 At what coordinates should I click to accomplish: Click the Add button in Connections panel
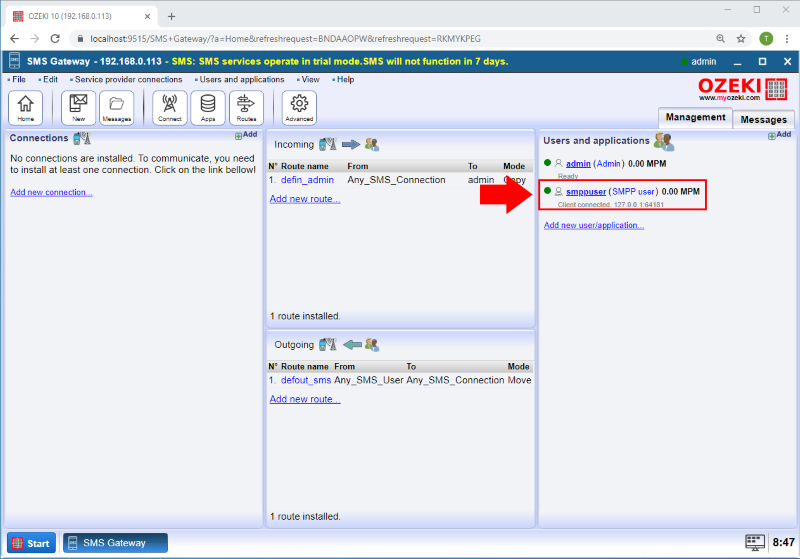click(x=246, y=135)
